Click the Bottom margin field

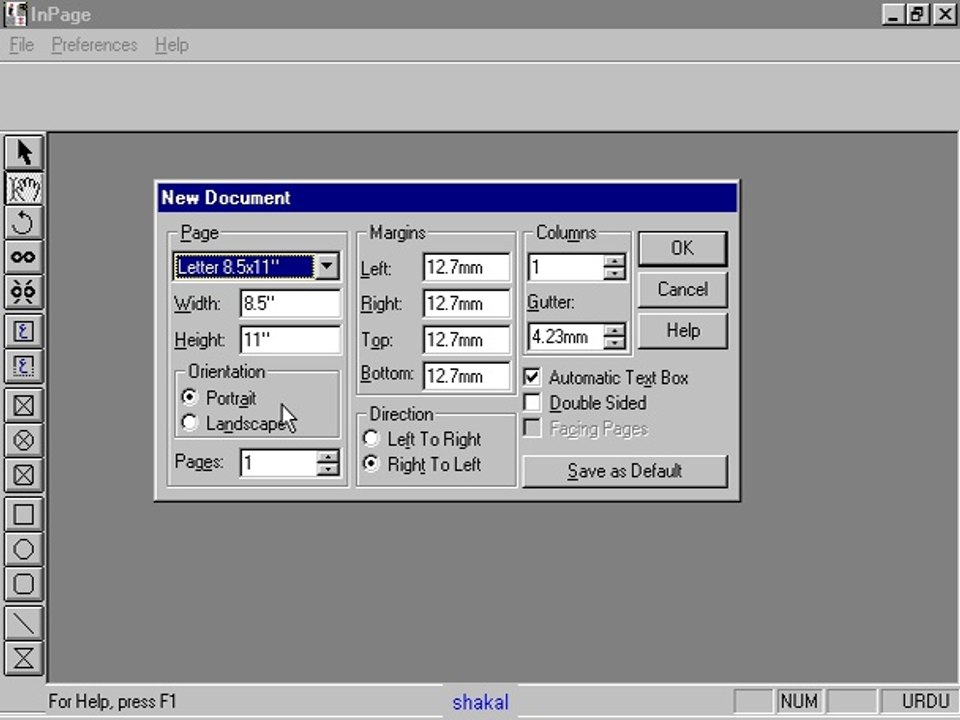[466, 375]
